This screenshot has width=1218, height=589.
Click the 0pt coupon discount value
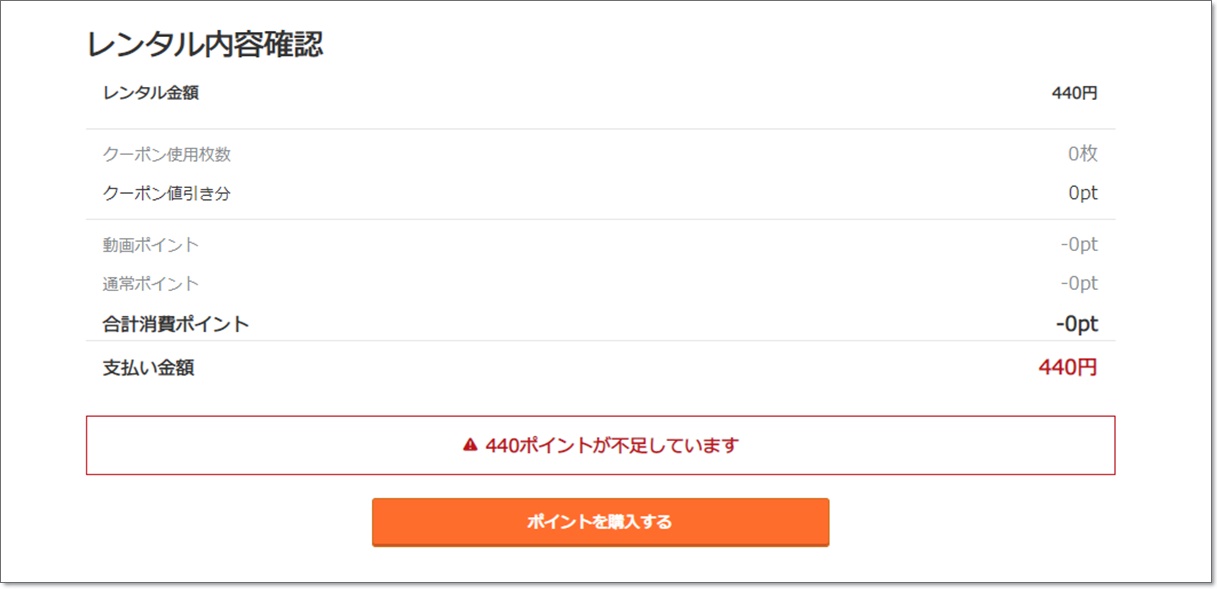pos(1082,193)
